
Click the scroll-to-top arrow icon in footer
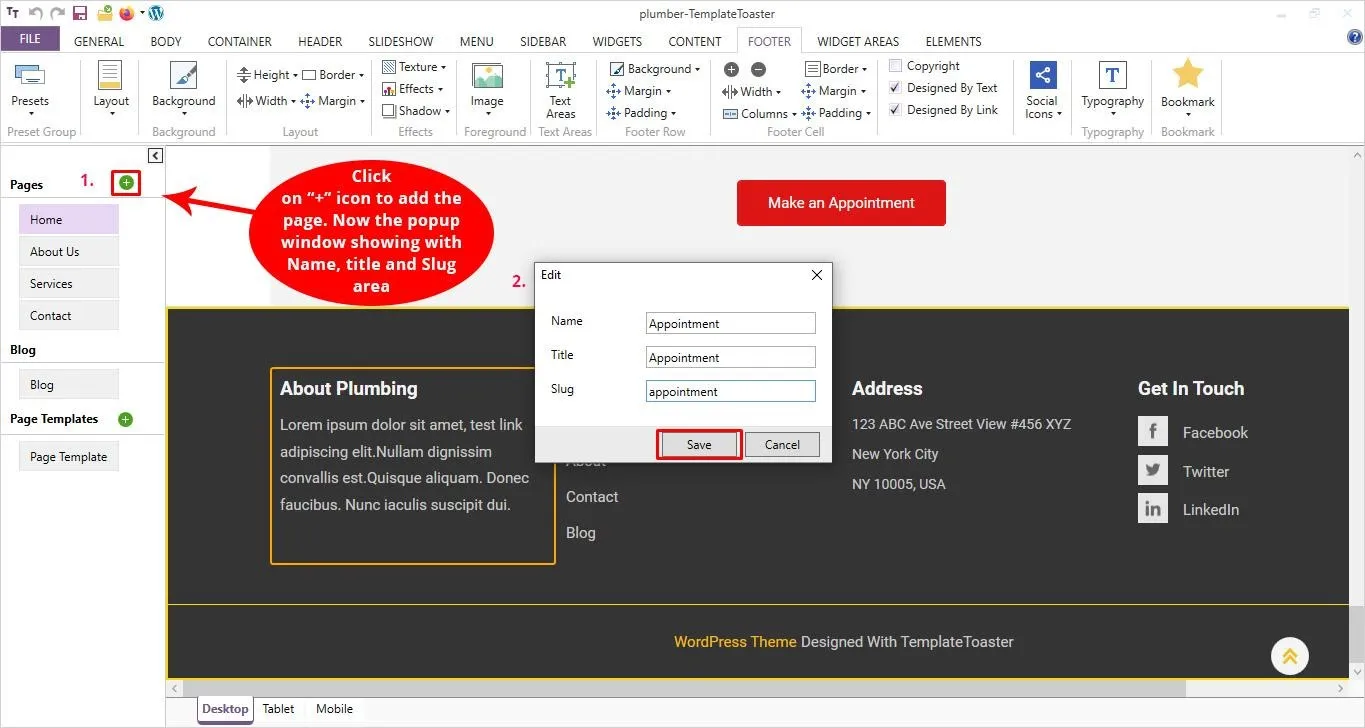(x=1289, y=656)
